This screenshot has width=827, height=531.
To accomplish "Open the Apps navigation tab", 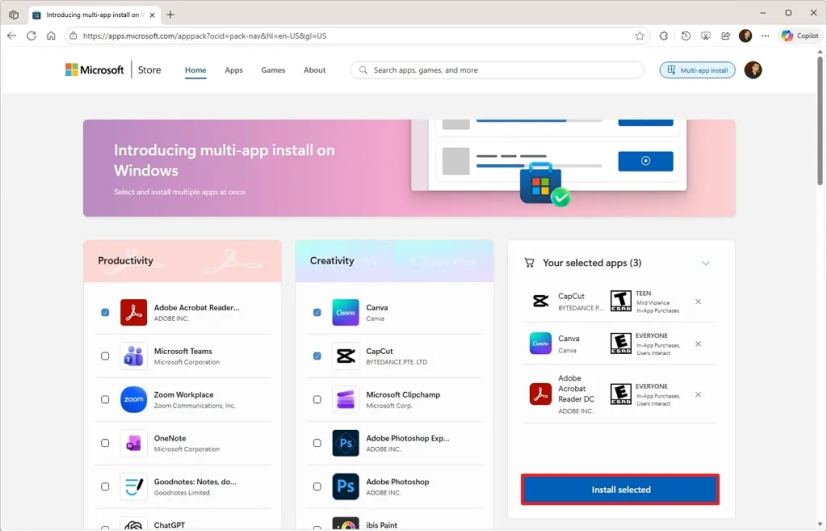I will [x=233, y=70].
